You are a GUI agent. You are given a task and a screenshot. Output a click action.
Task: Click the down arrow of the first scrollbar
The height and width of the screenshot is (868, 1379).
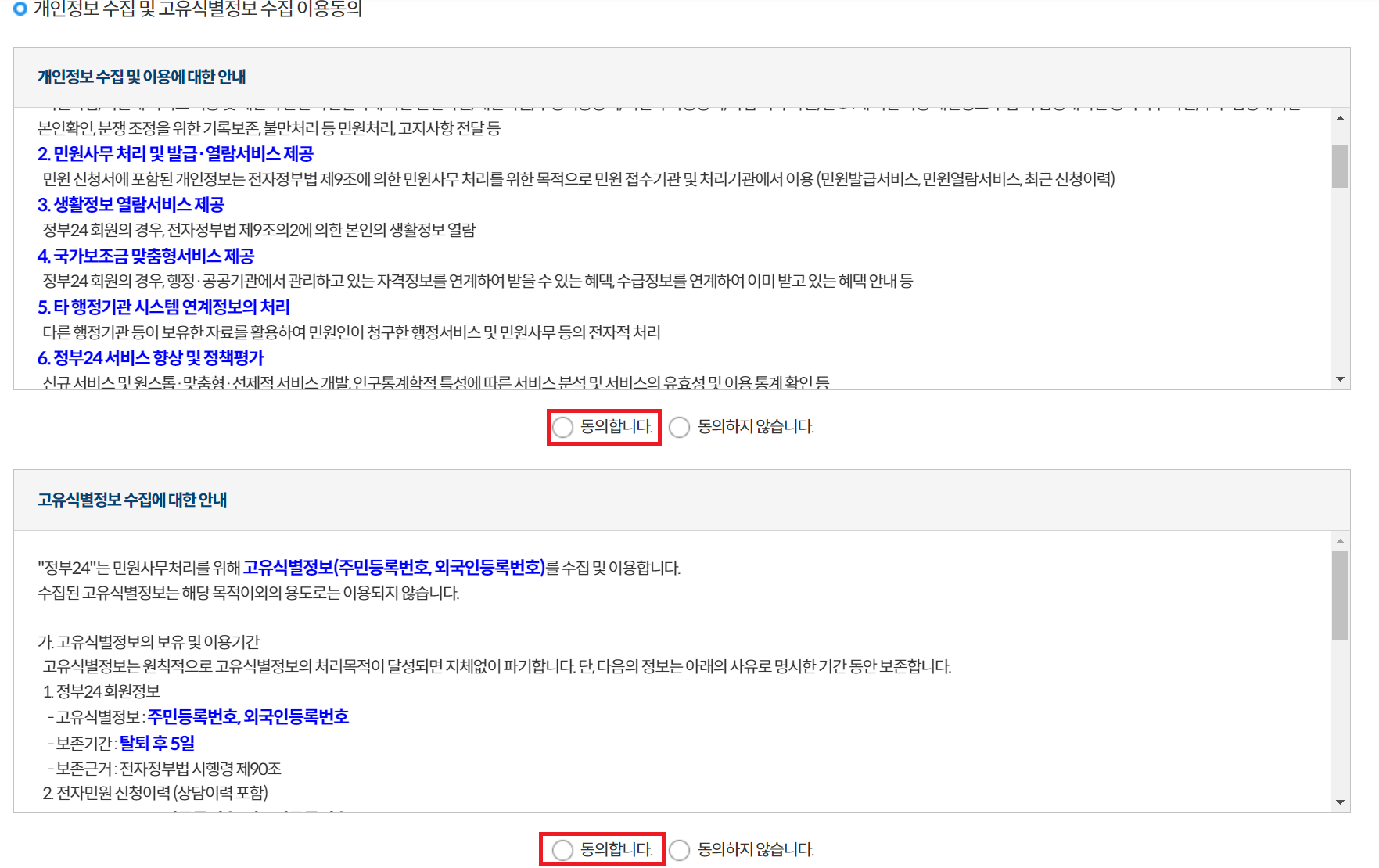click(x=1340, y=378)
